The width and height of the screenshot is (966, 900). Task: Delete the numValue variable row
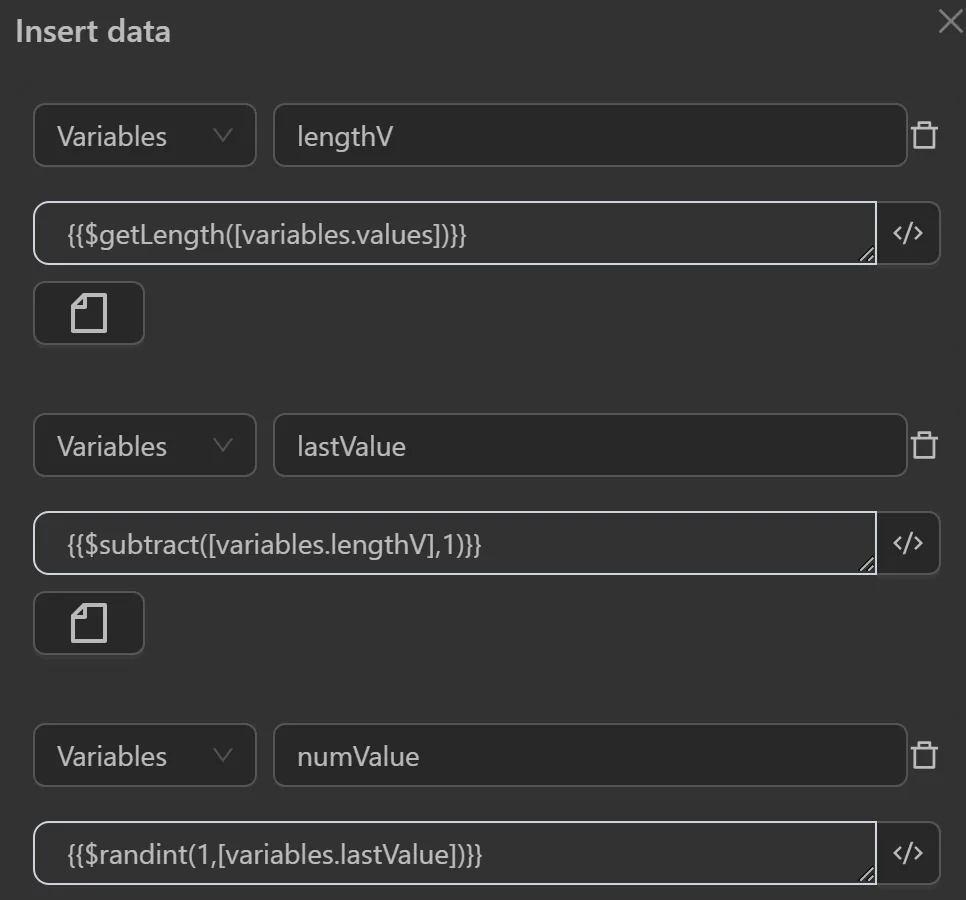pyautogui.click(x=924, y=755)
